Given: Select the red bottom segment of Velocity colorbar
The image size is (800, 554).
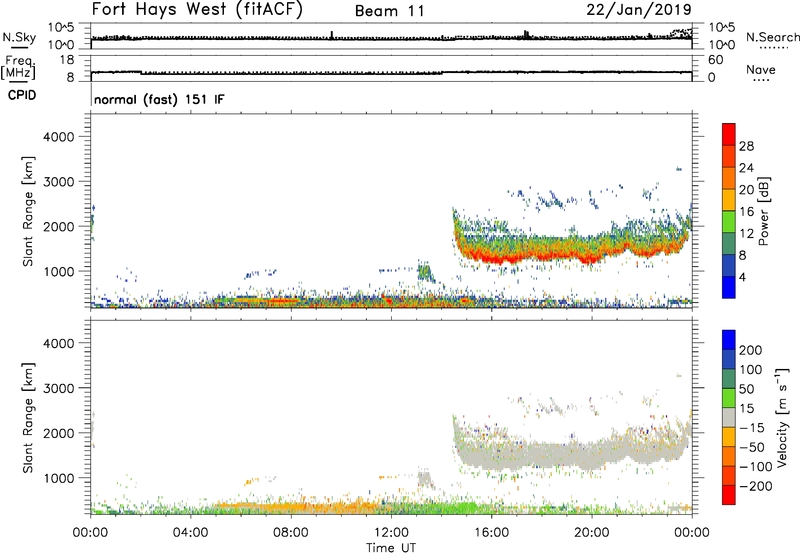Looking at the screenshot, I should tap(729, 495).
